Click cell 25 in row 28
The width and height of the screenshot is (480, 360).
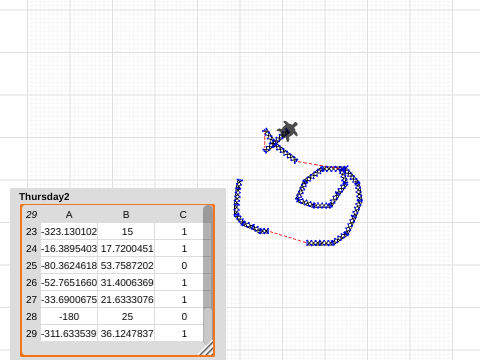click(x=126, y=317)
